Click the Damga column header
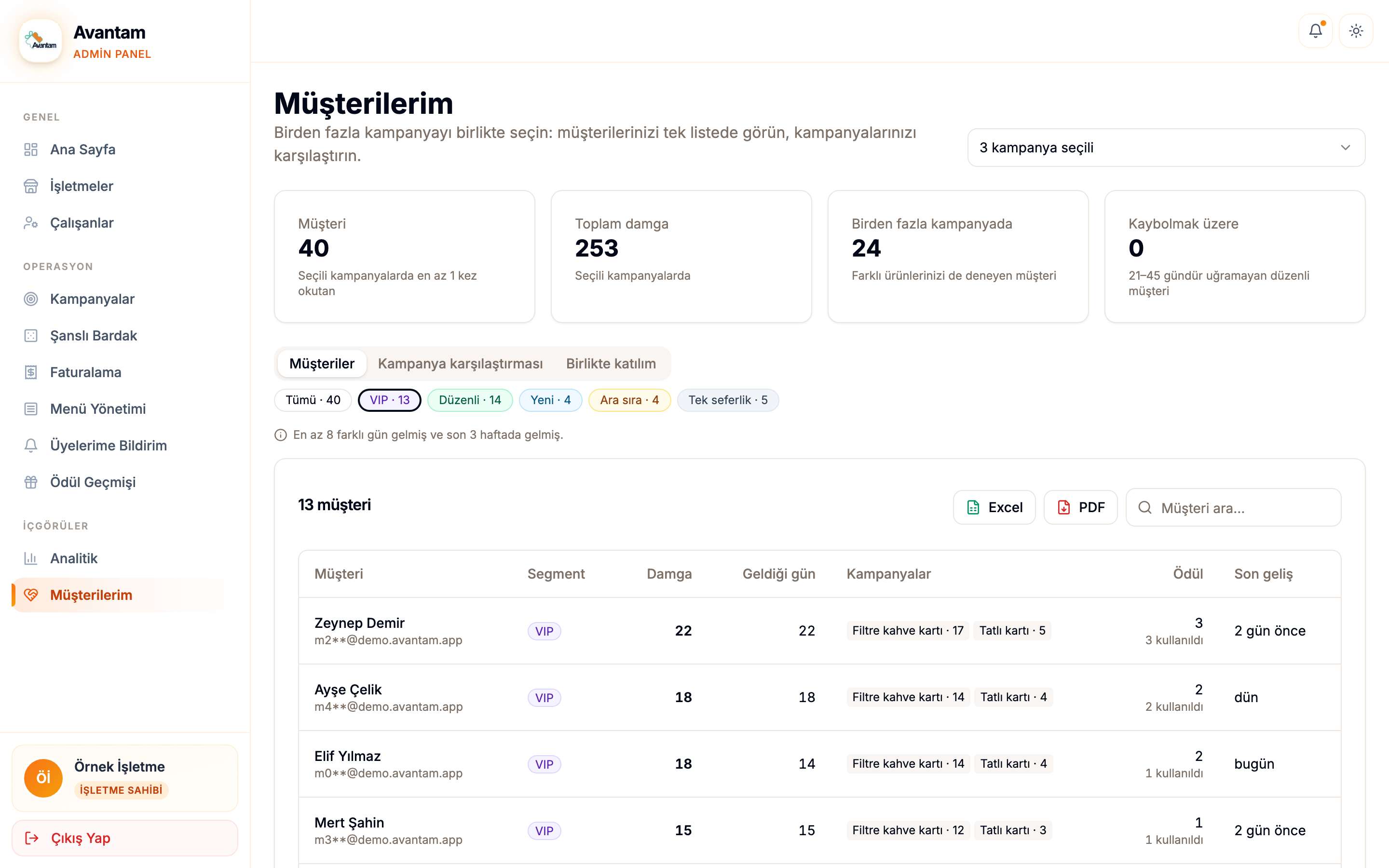The width and height of the screenshot is (1389, 868). [669, 574]
